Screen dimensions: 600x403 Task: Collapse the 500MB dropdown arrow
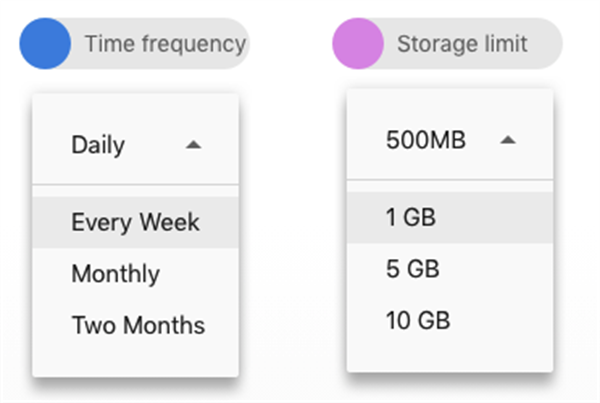(x=508, y=140)
